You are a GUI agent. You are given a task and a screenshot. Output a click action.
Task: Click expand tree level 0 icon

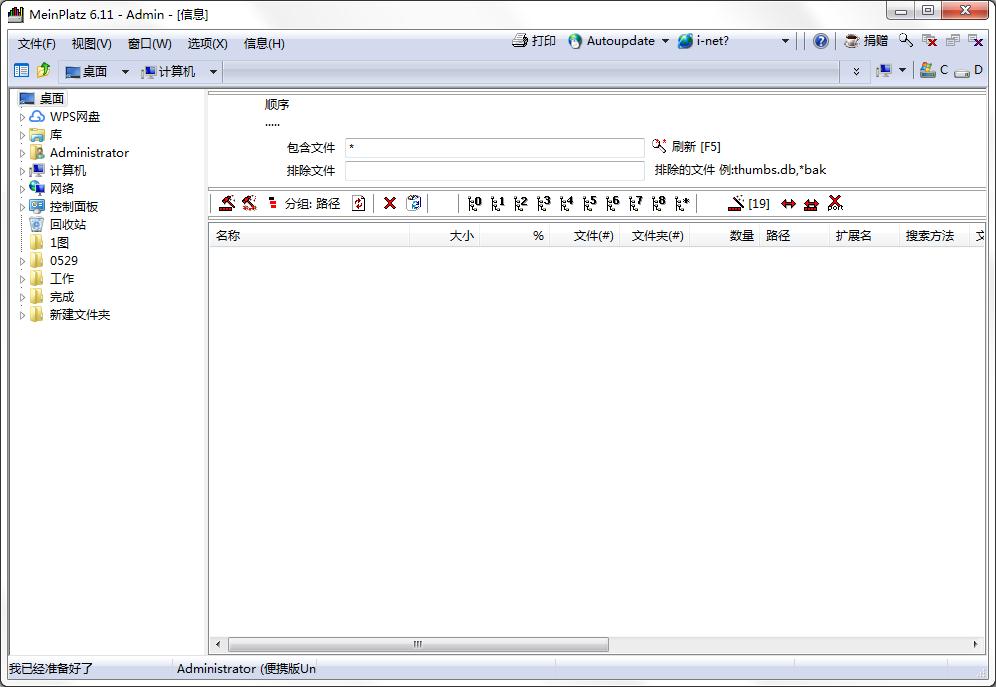[475, 203]
